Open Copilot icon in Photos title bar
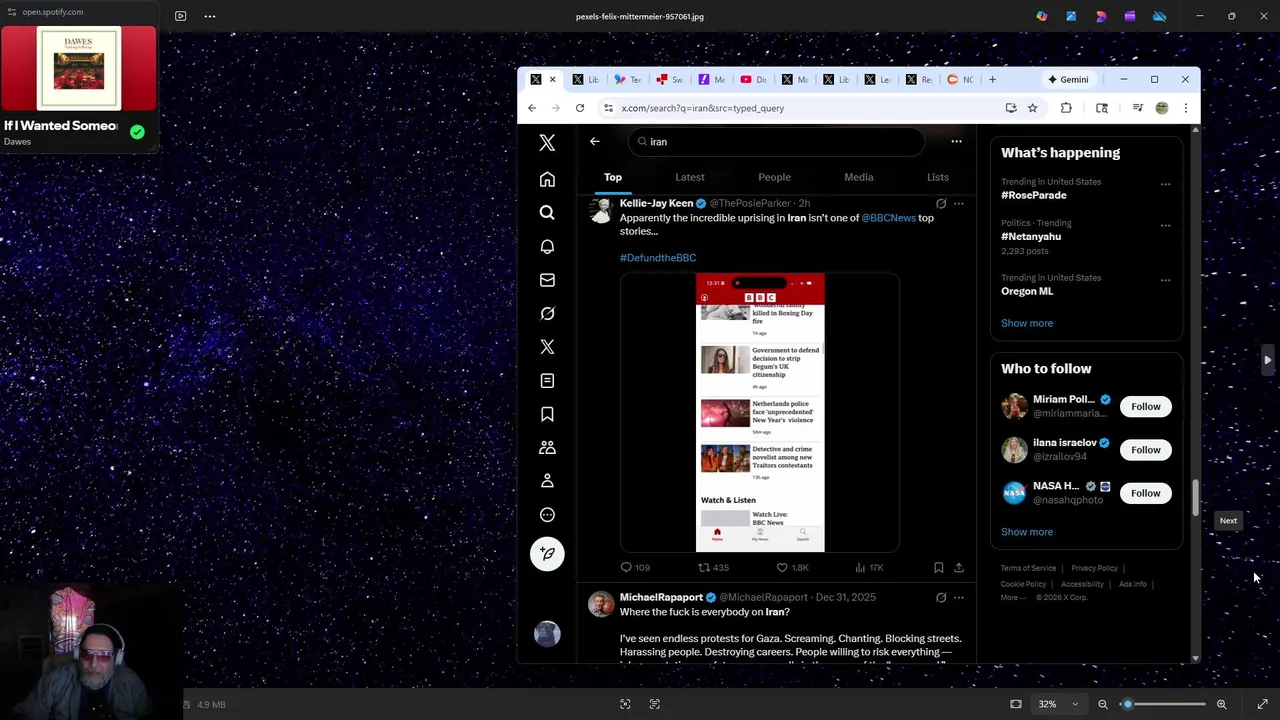1280x720 pixels. click(1042, 16)
